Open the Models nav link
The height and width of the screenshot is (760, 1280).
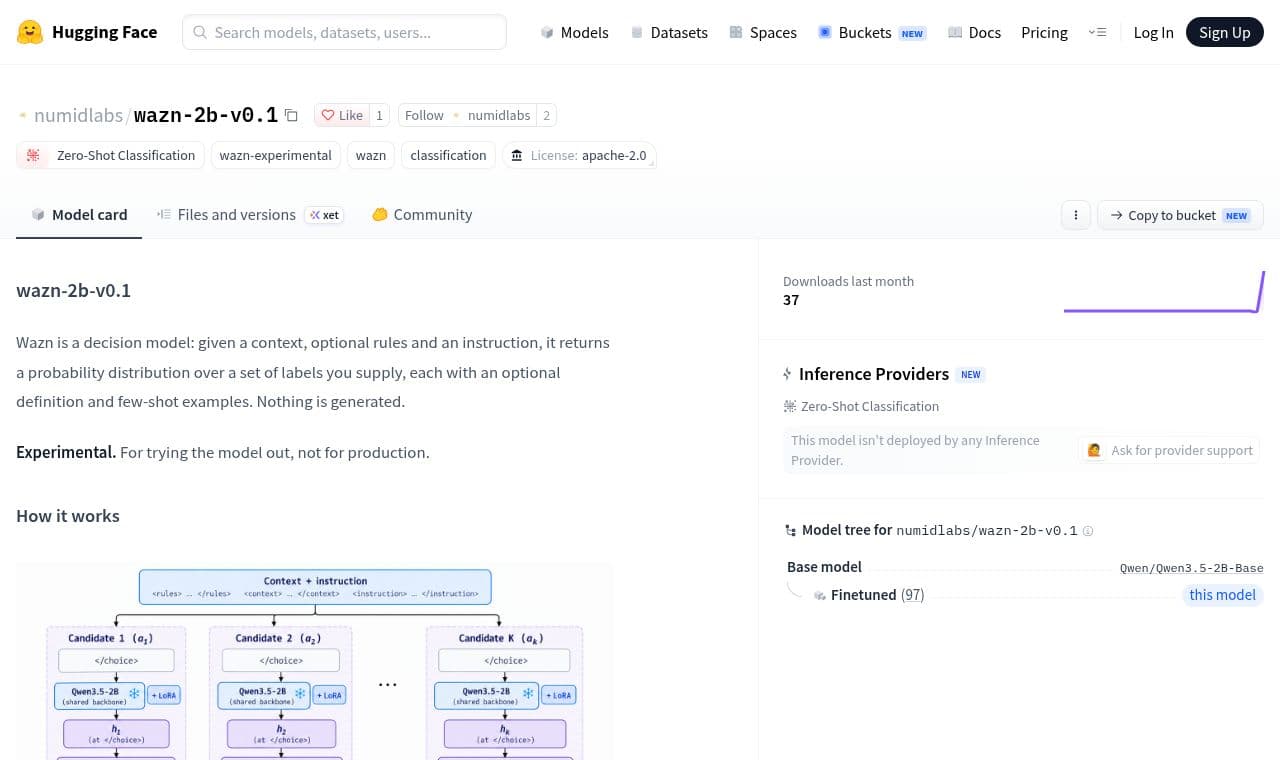(x=574, y=32)
